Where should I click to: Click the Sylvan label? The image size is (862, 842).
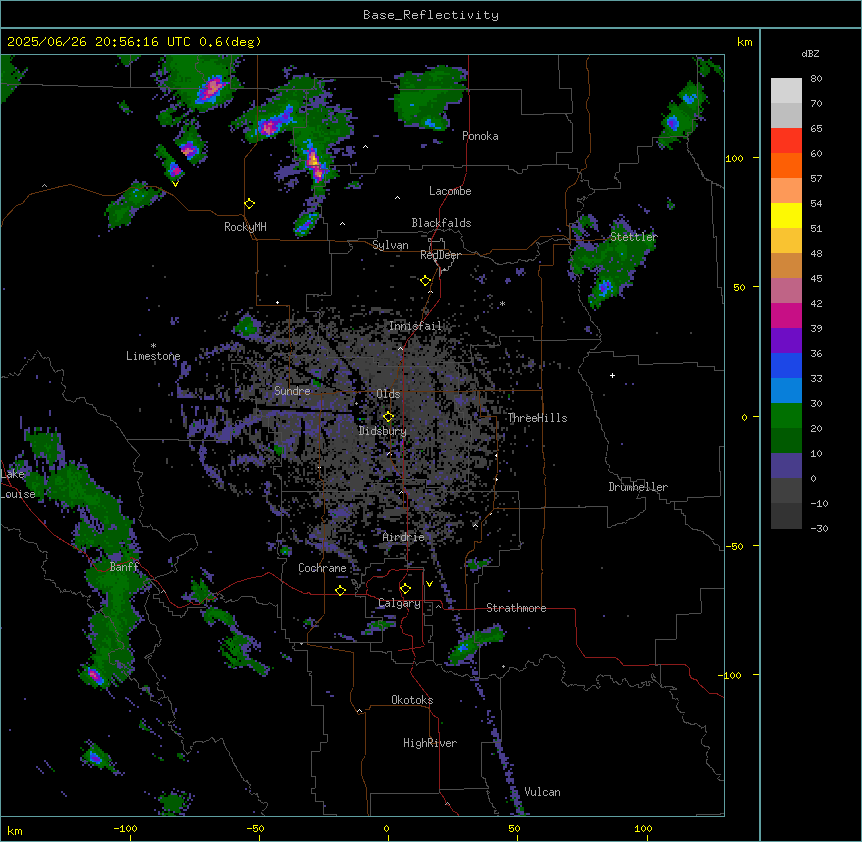(390, 245)
